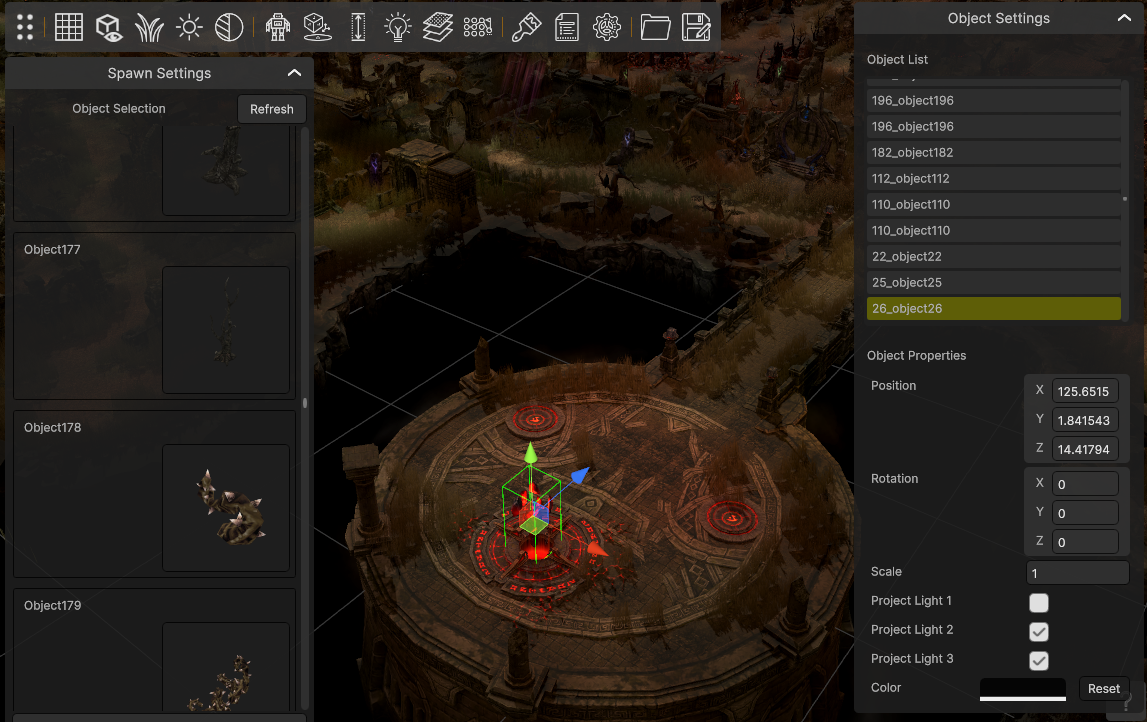
Task: Select highlighted 26_object26 list entry
Action: (993, 309)
